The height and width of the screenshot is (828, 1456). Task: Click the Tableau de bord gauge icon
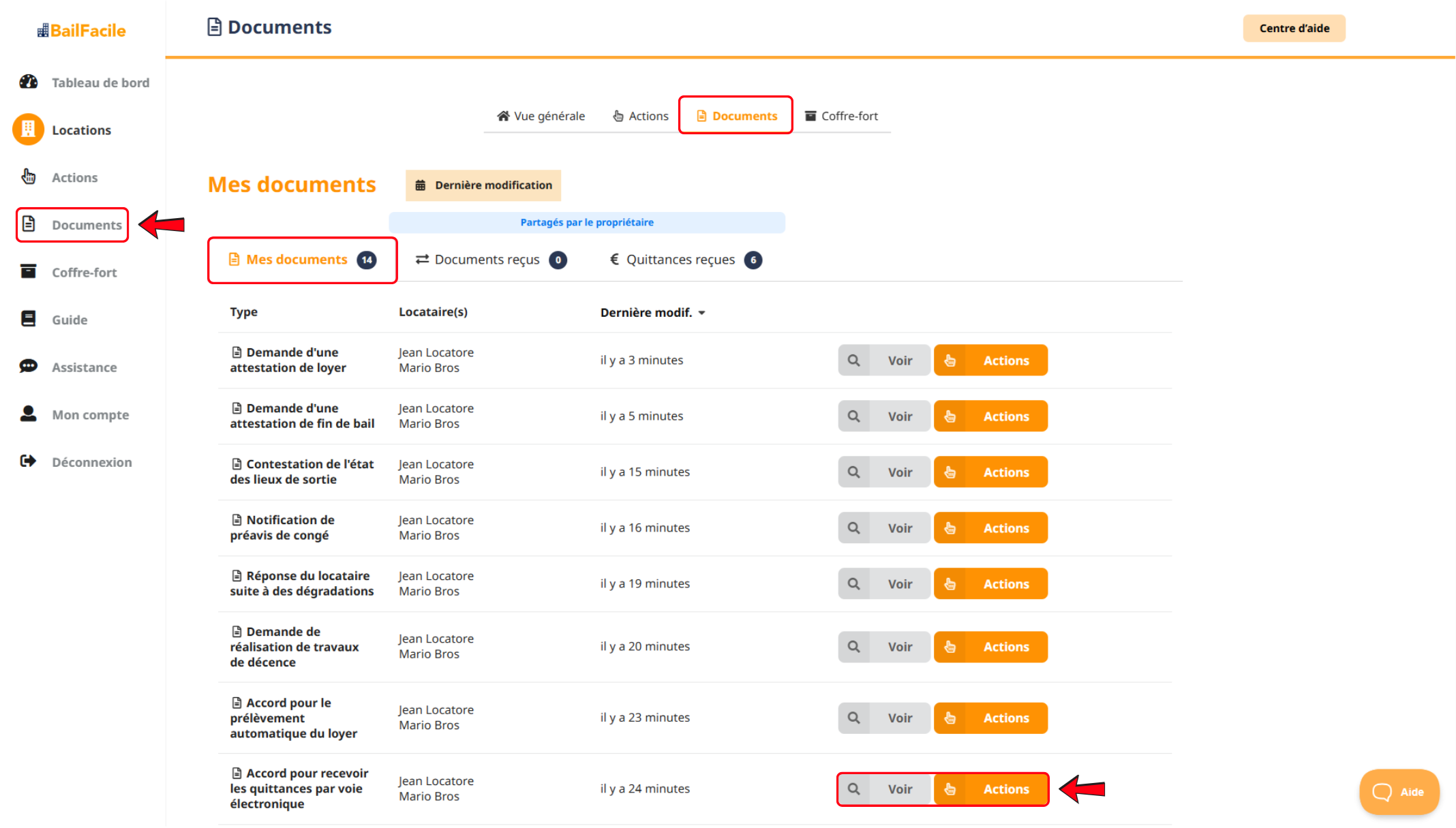(29, 82)
